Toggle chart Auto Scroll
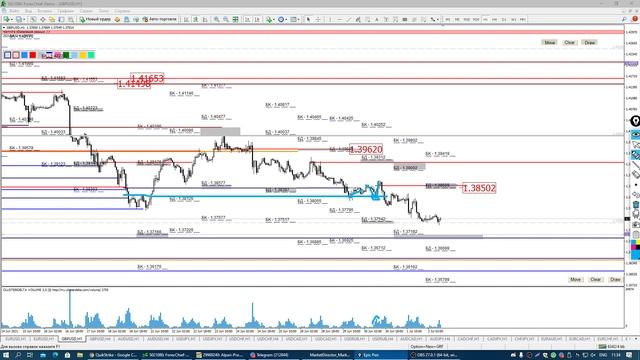Viewport: 640px width, 360px height. click(247, 19)
